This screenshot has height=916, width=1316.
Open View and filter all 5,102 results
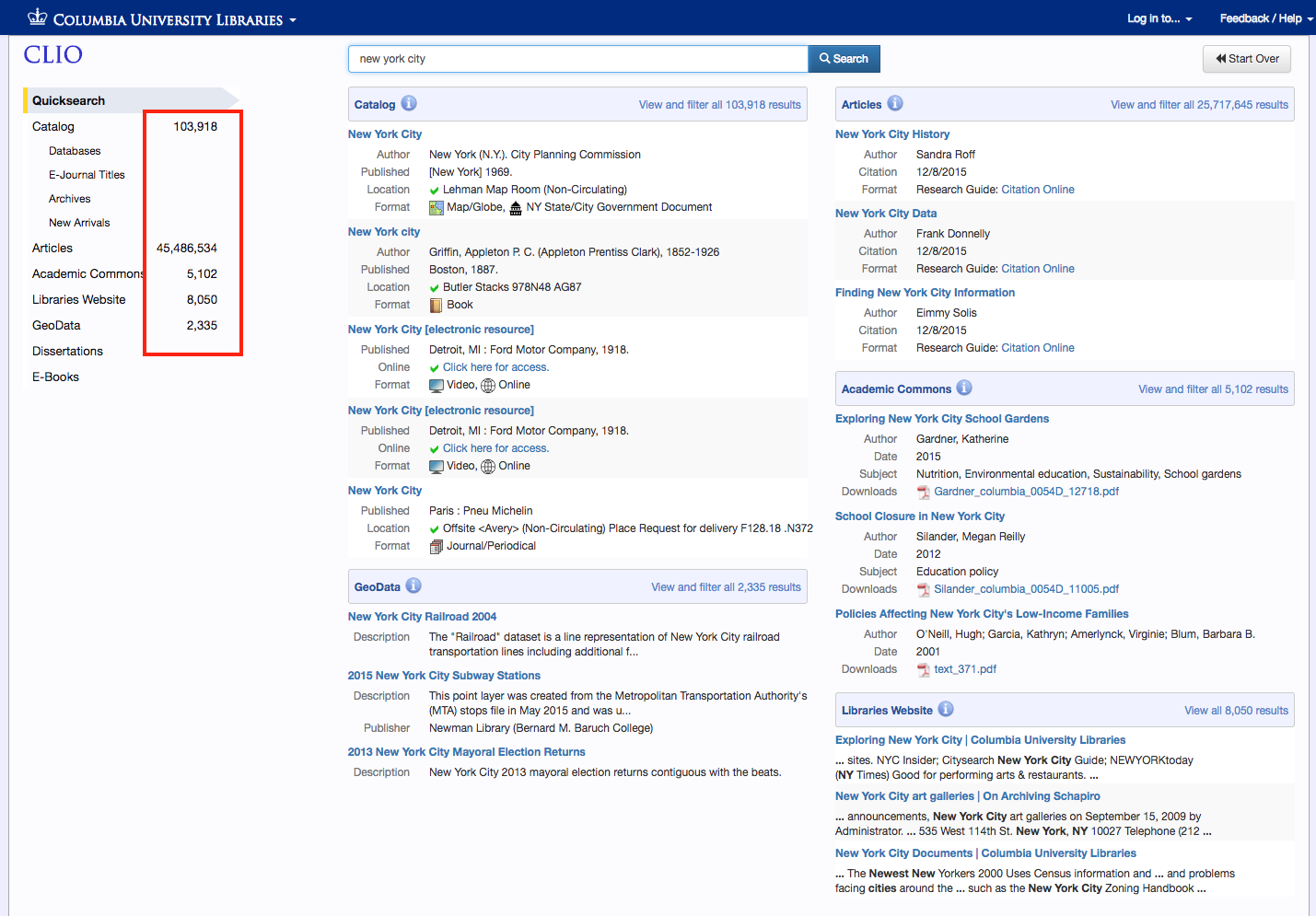click(1213, 389)
